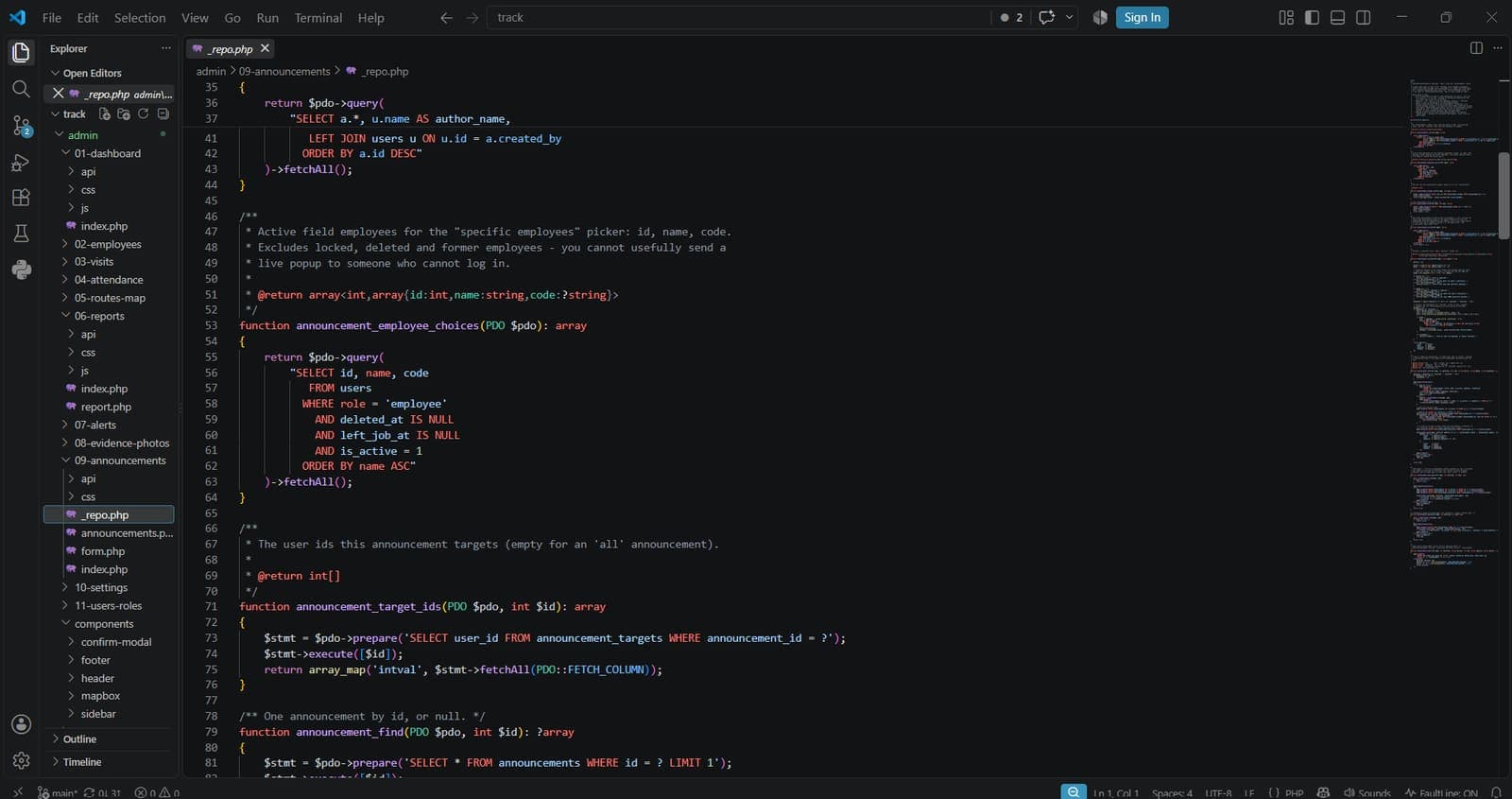Toggle the bottom panel visibility
This screenshot has width=1512, height=799.
(x=1337, y=18)
